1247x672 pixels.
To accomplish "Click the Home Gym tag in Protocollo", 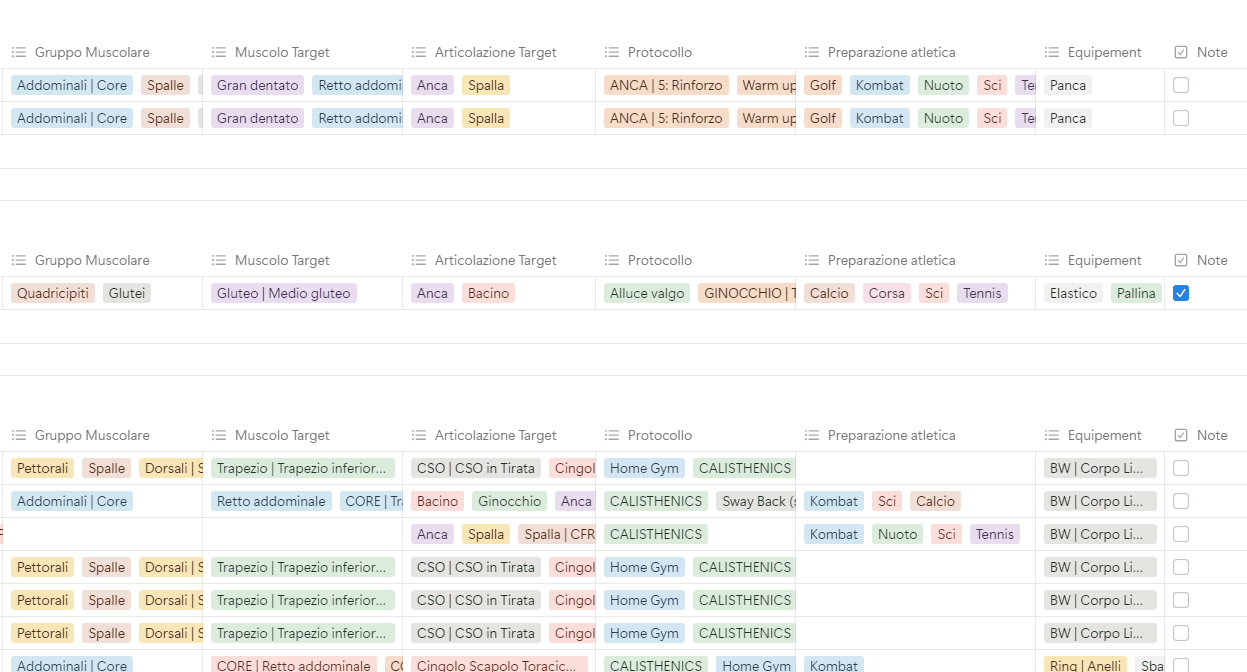I will click(x=644, y=468).
